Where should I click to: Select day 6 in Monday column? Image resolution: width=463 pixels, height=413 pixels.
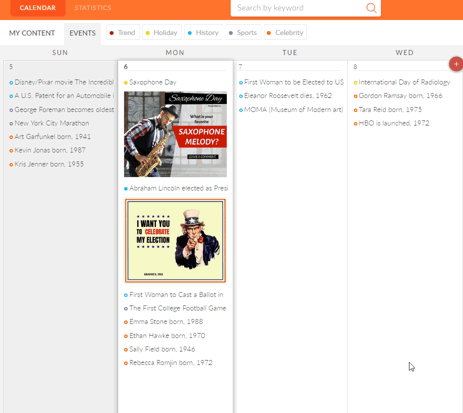point(126,67)
